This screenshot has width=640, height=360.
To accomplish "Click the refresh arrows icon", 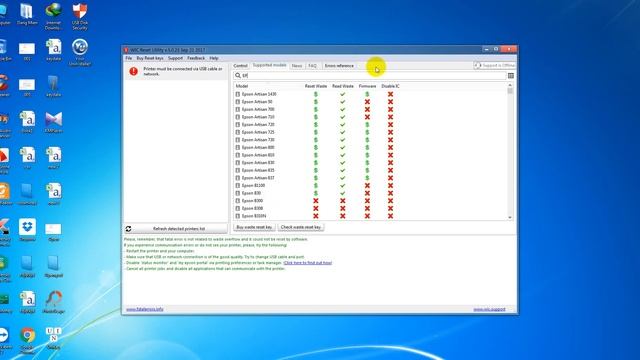I will pos(129,229).
